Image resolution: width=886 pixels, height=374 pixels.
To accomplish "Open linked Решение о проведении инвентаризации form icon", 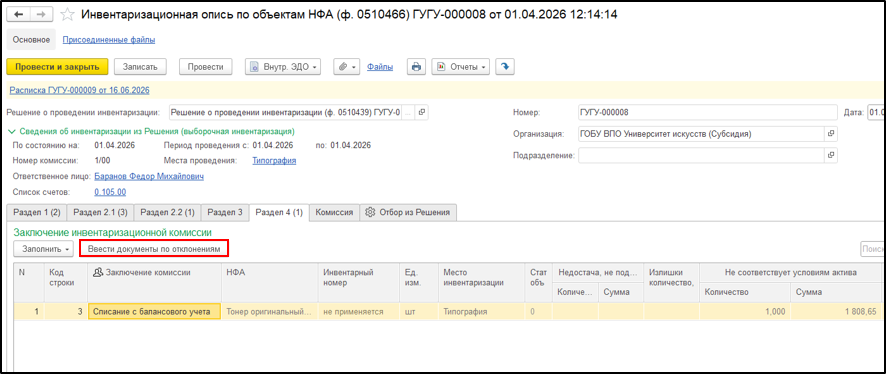I will coord(422,112).
